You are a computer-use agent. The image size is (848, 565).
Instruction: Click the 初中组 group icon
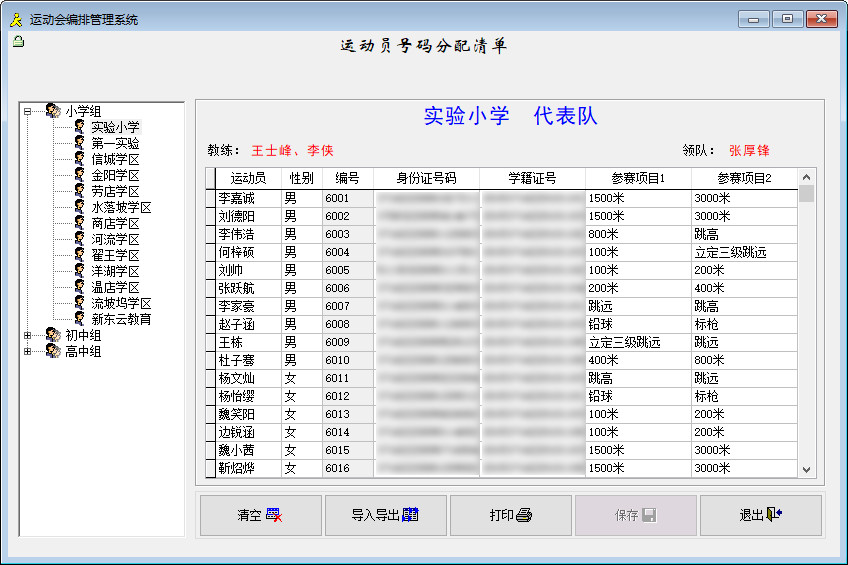pos(53,335)
